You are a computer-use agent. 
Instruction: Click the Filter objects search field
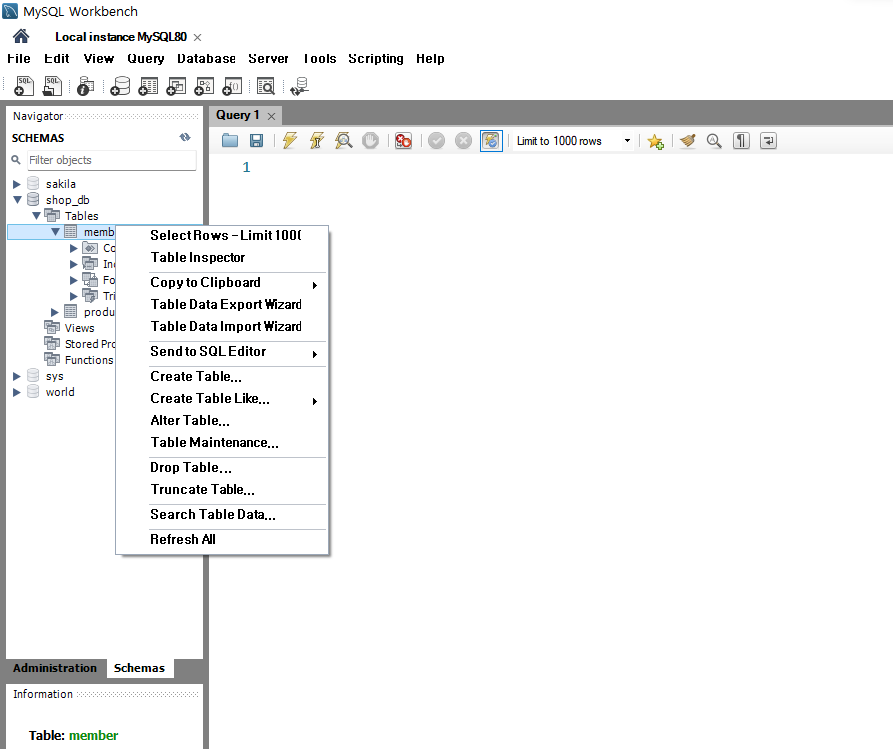pos(112,160)
